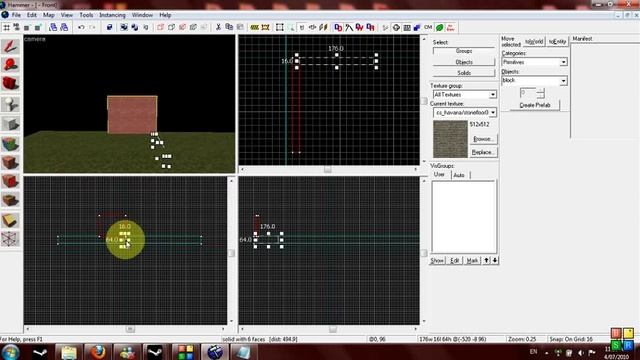
Task: Select the Vertex manipulation tool
Action: (x=10, y=239)
